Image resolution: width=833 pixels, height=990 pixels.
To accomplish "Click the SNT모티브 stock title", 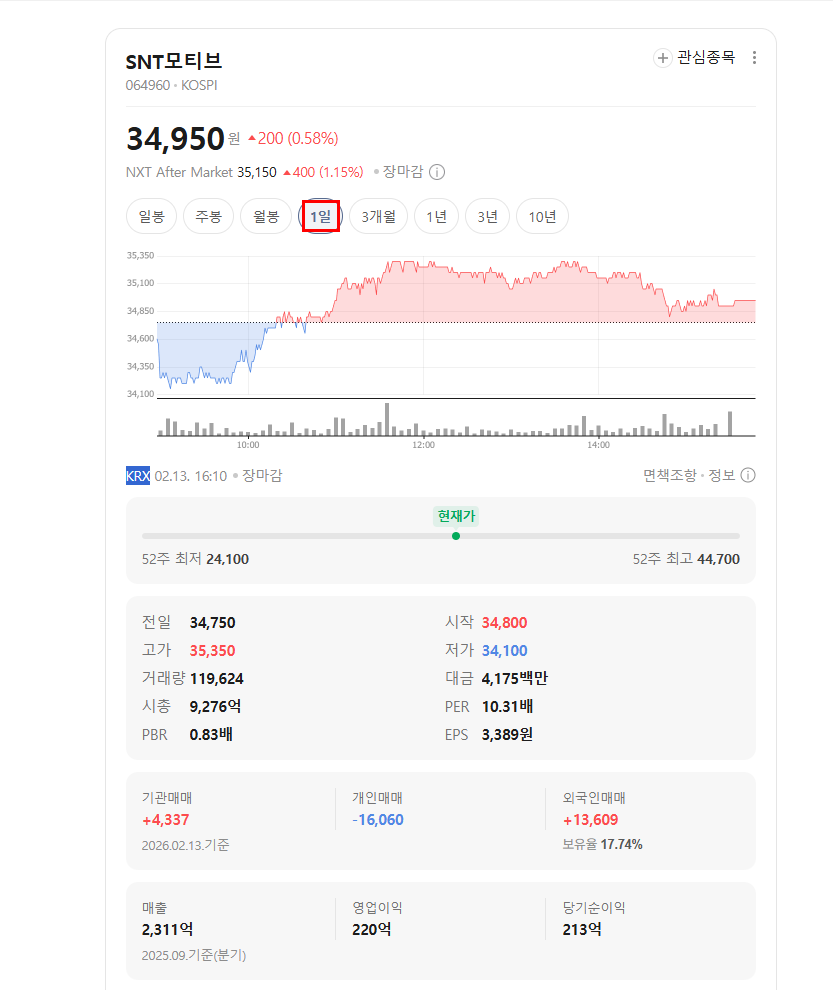I will [x=174, y=61].
